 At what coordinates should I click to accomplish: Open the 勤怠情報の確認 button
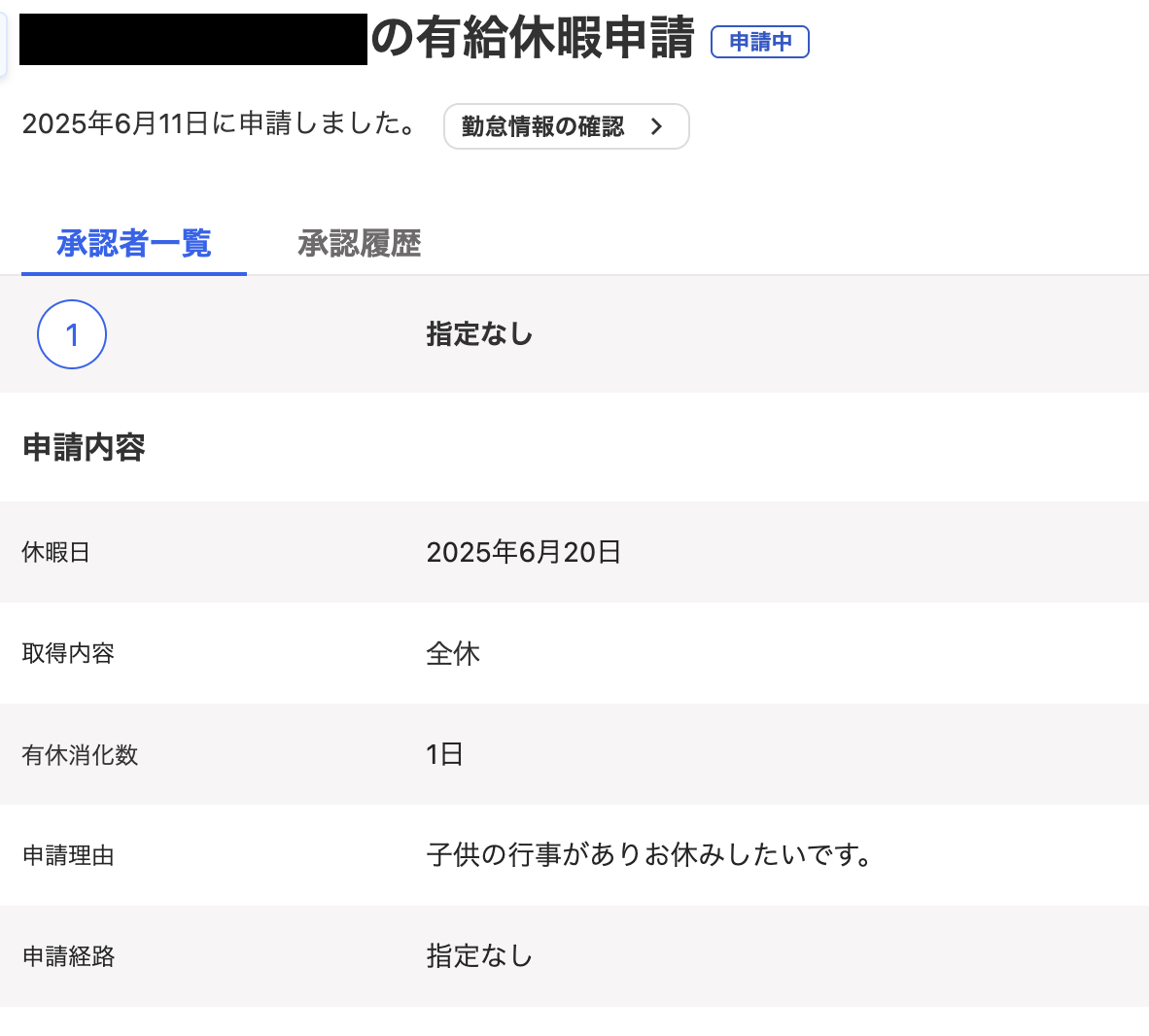point(566,126)
